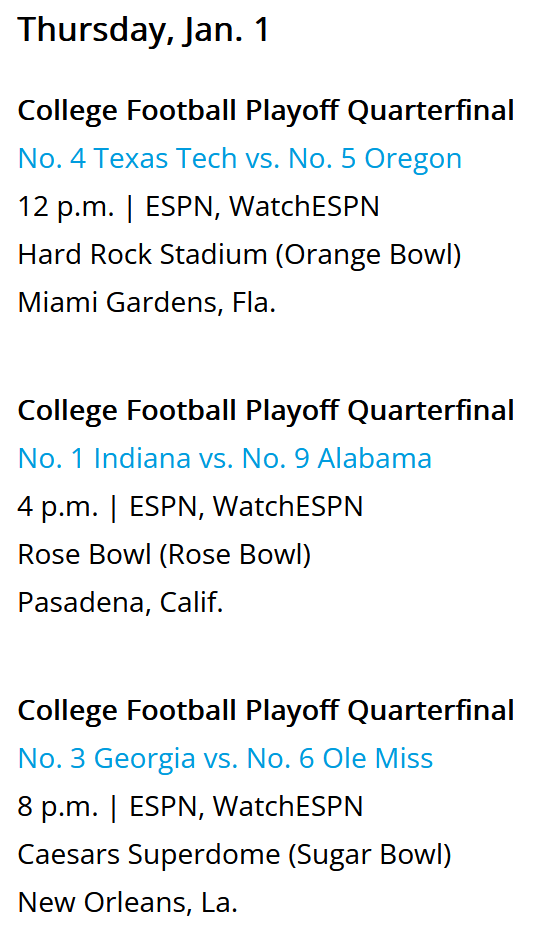Open the Indiana vs. Alabama matchup link

225,459
